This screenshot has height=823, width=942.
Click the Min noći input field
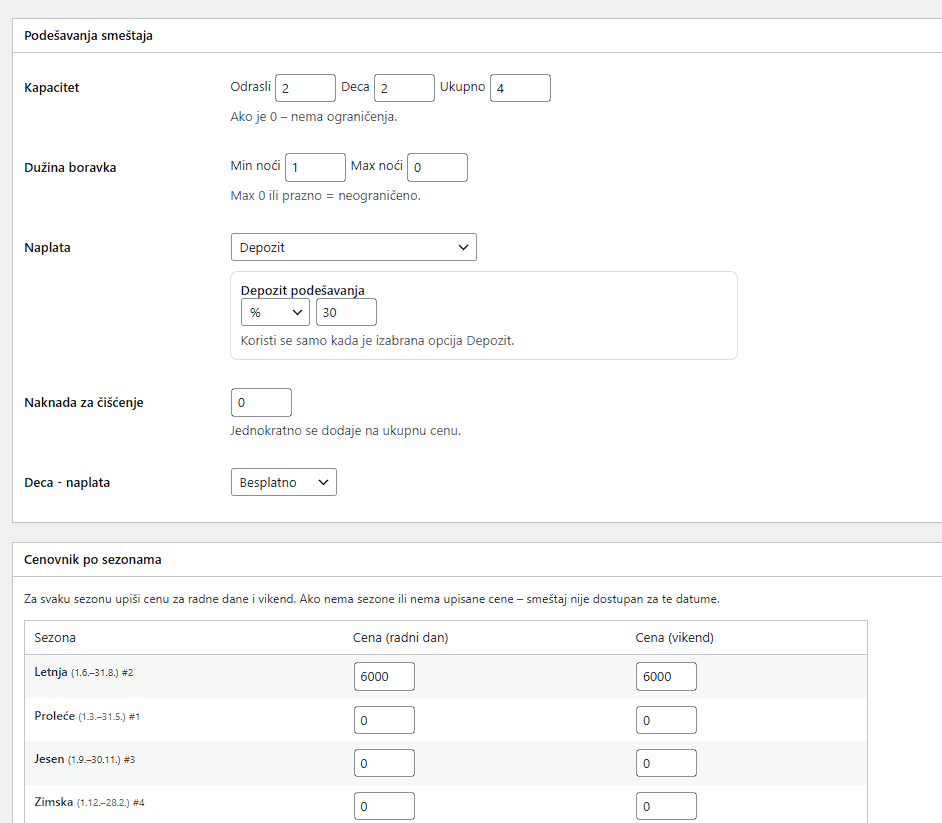pyautogui.click(x=315, y=168)
